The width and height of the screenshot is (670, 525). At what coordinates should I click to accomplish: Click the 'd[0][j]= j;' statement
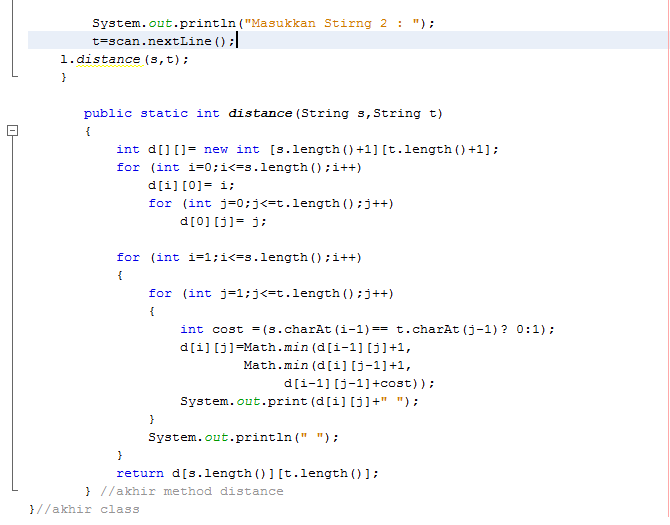(223, 221)
